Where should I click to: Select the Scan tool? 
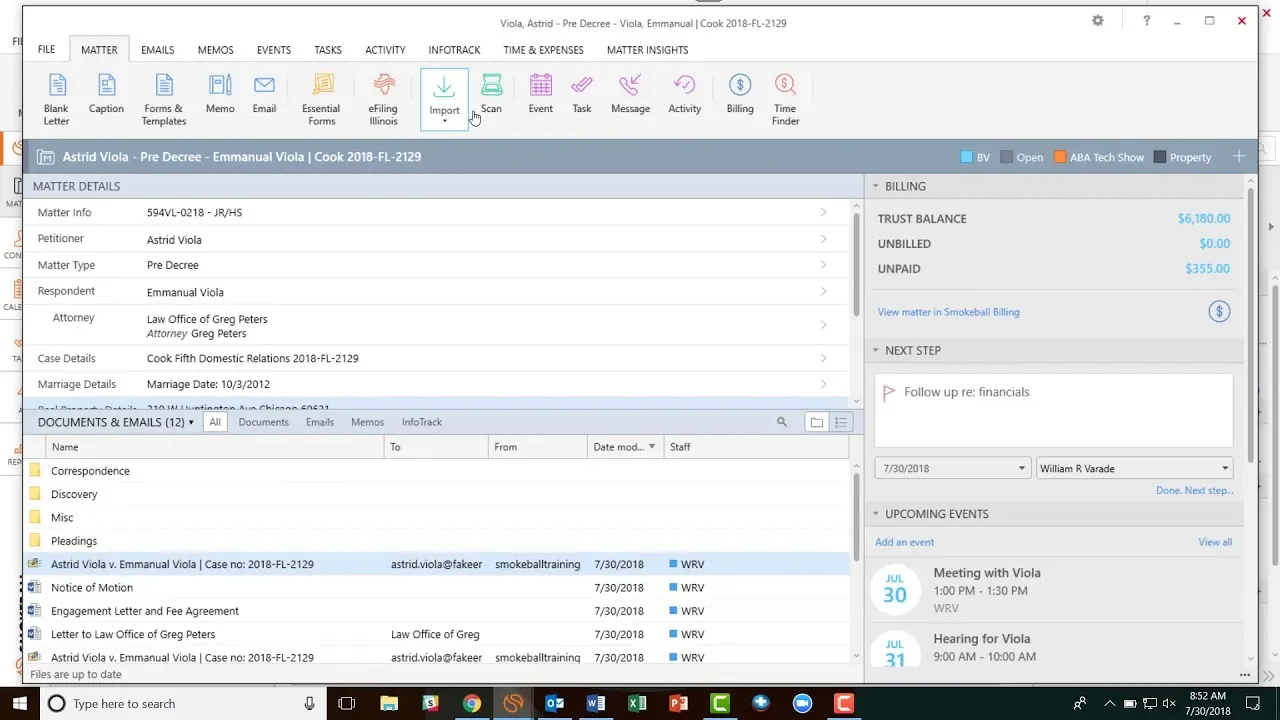pyautogui.click(x=491, y=95)
